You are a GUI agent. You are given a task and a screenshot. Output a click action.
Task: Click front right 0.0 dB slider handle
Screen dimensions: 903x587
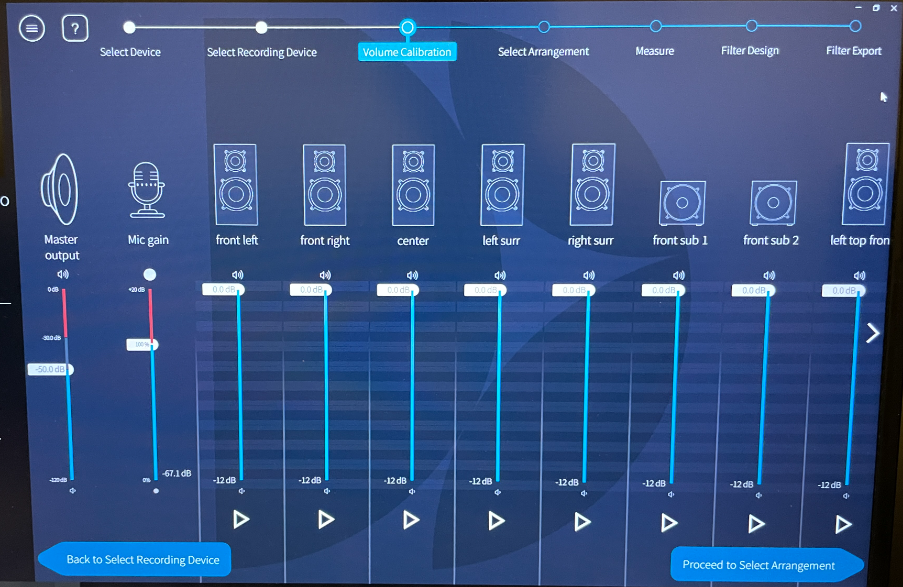pos(311,289)
